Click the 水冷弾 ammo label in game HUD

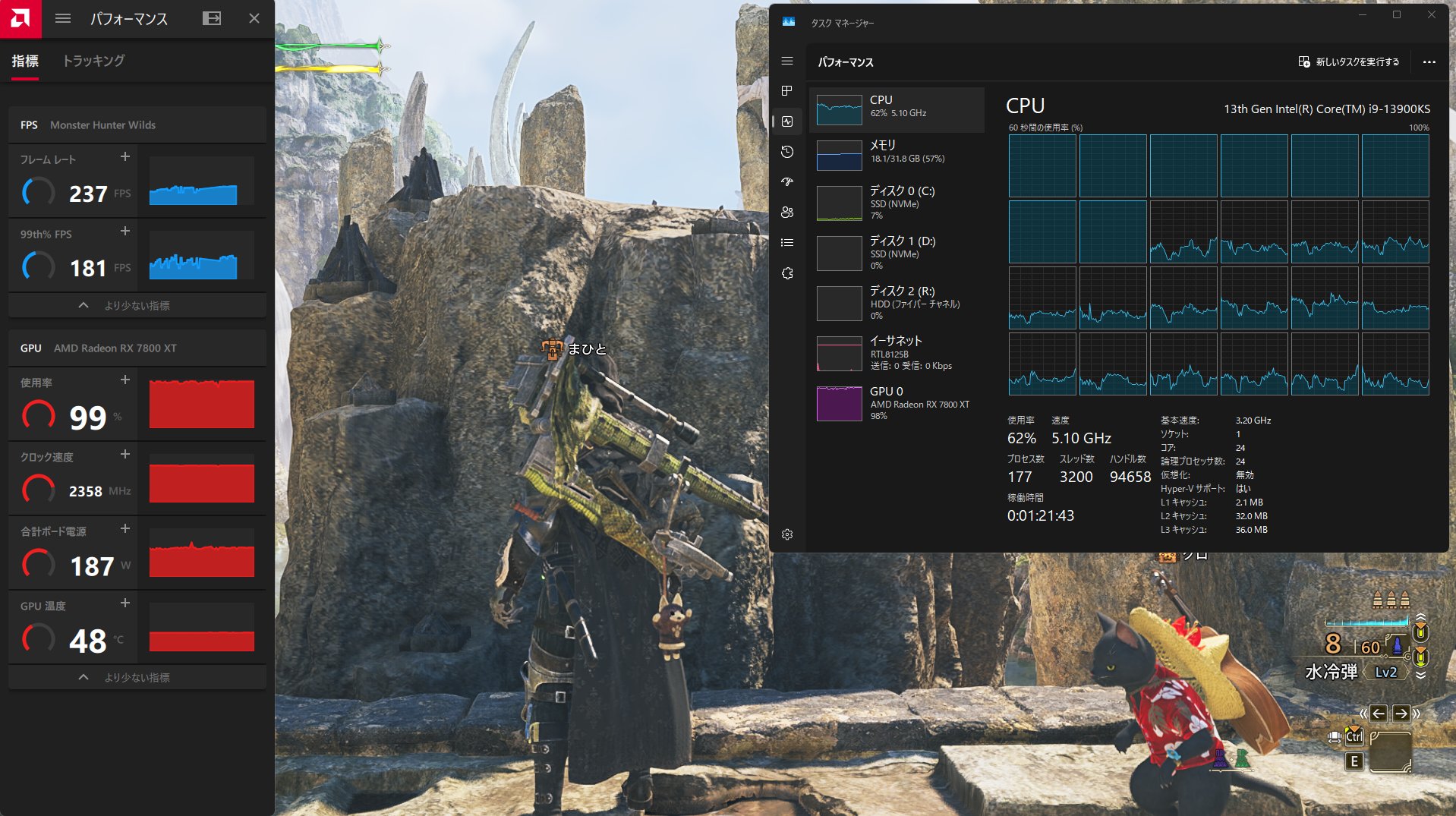[1331, 672]
